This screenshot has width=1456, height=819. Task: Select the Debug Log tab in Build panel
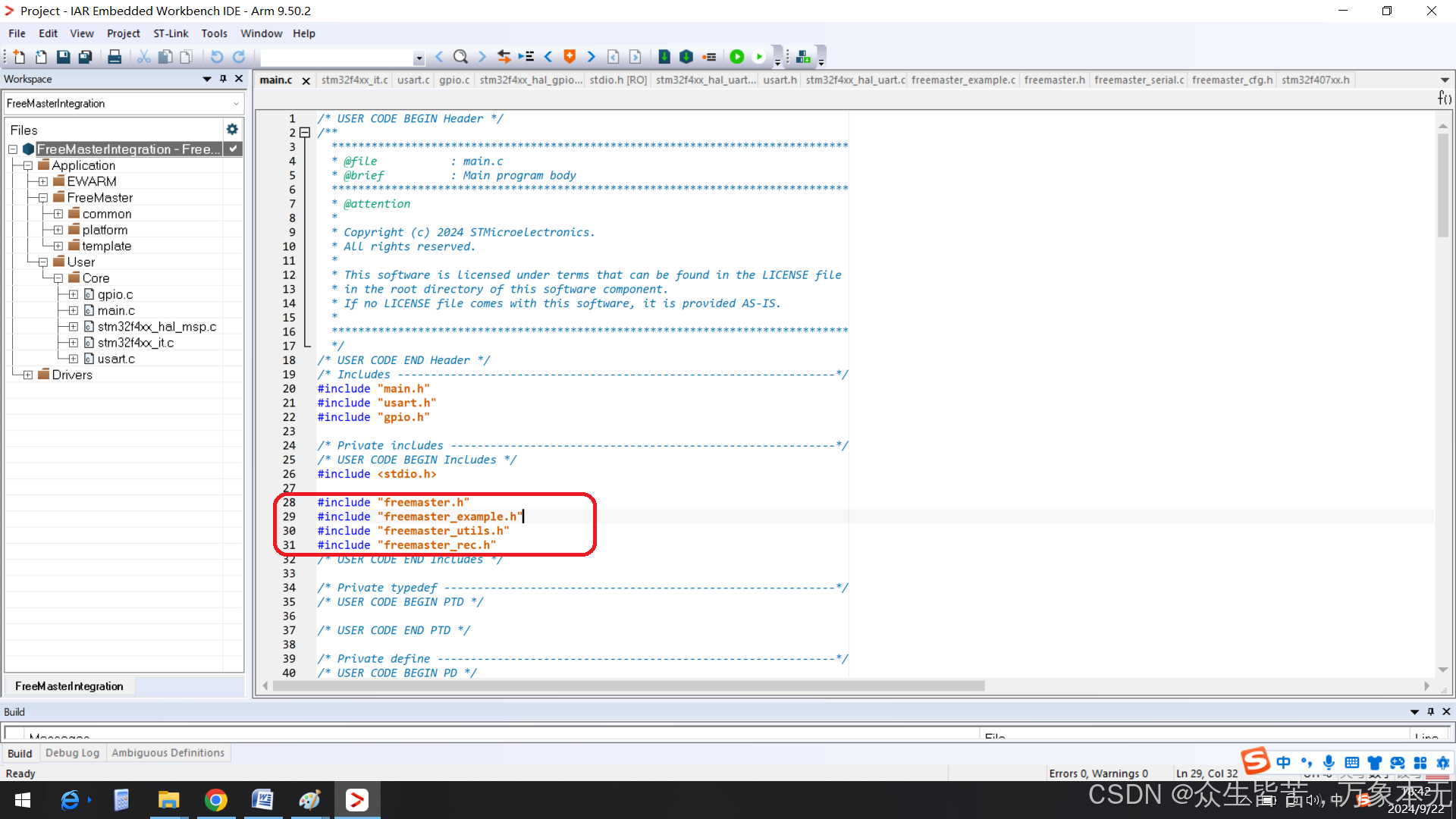pos(72,752)
